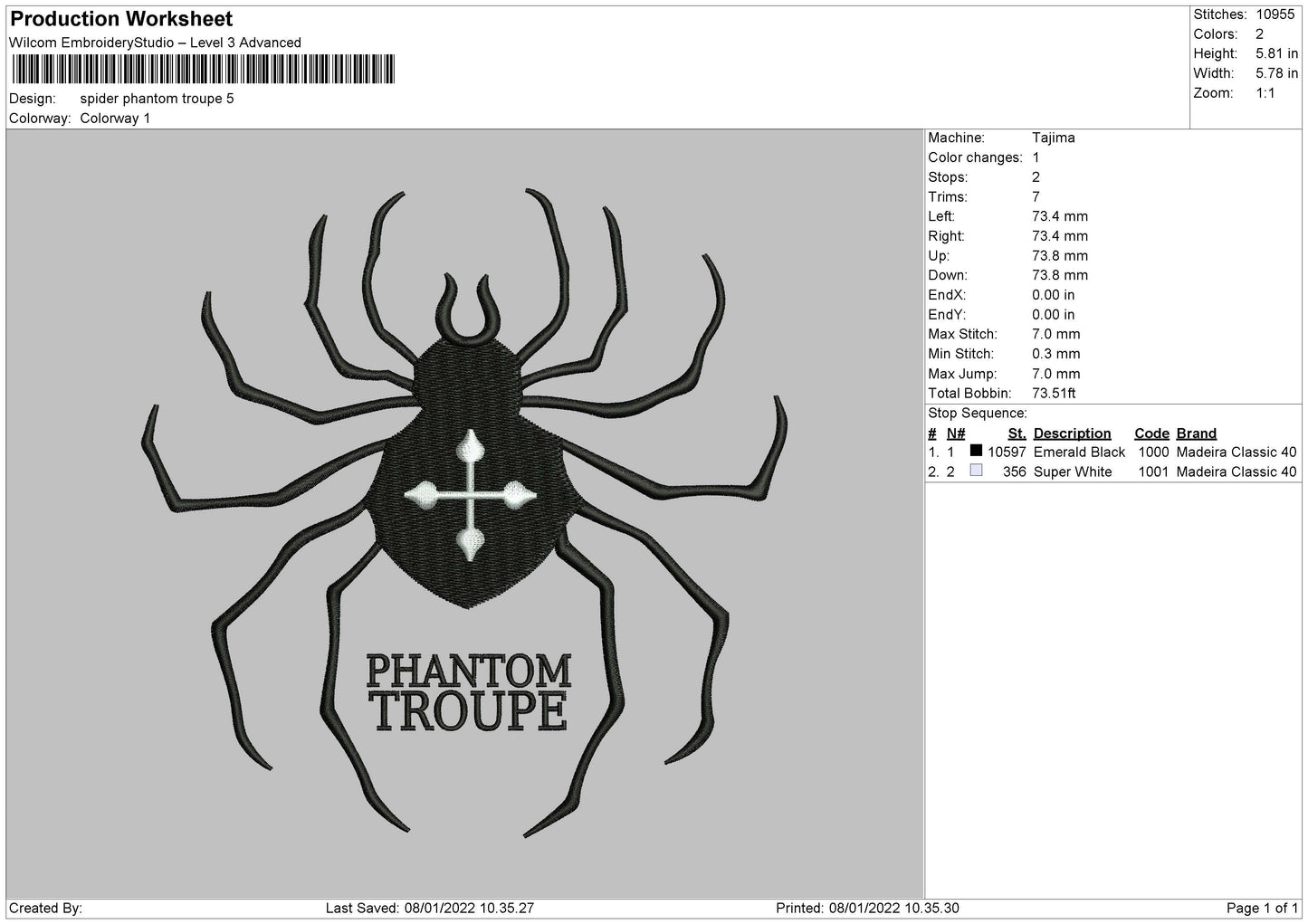This screenshot has height=924, width=1308.
Task: Select the Code column header
Action: tap(1151, 433)
